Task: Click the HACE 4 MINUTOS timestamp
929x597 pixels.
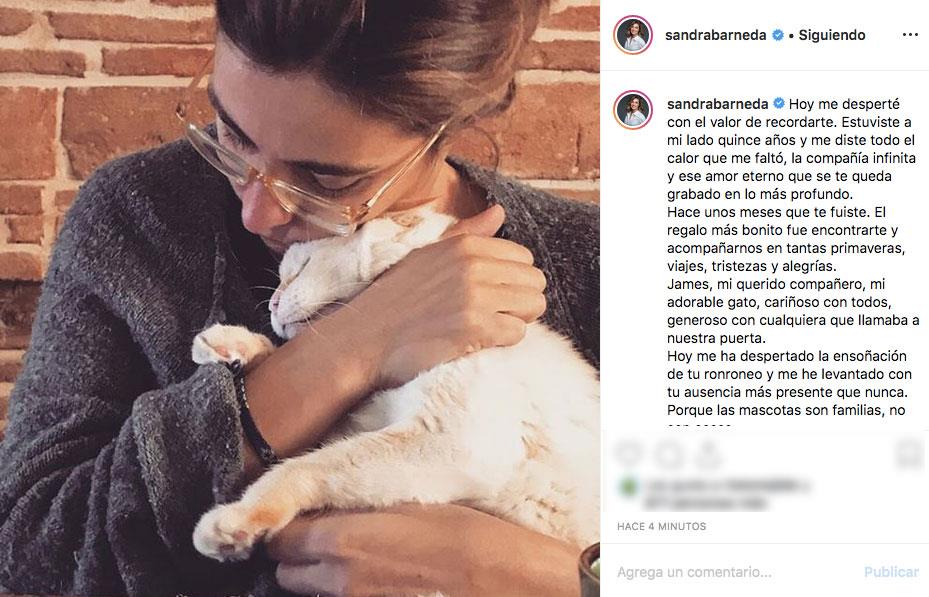Action: (x=661, y=526)
